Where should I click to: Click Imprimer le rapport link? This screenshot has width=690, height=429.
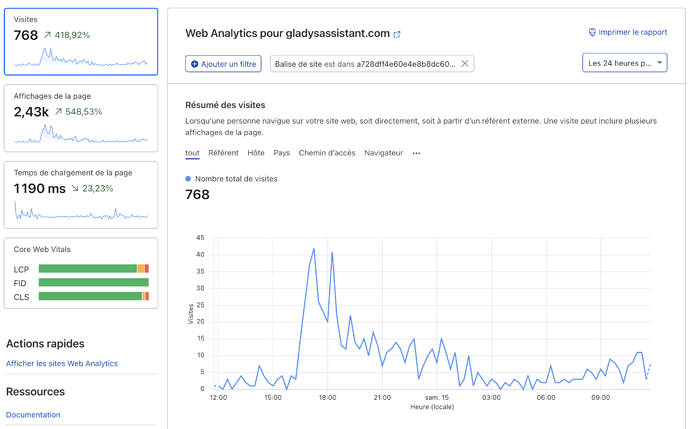coord(628,32)
